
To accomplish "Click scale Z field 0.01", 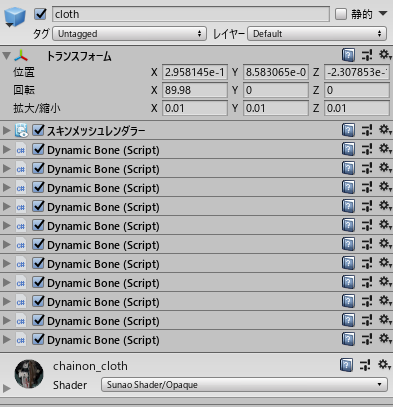I will coord(357,108).
